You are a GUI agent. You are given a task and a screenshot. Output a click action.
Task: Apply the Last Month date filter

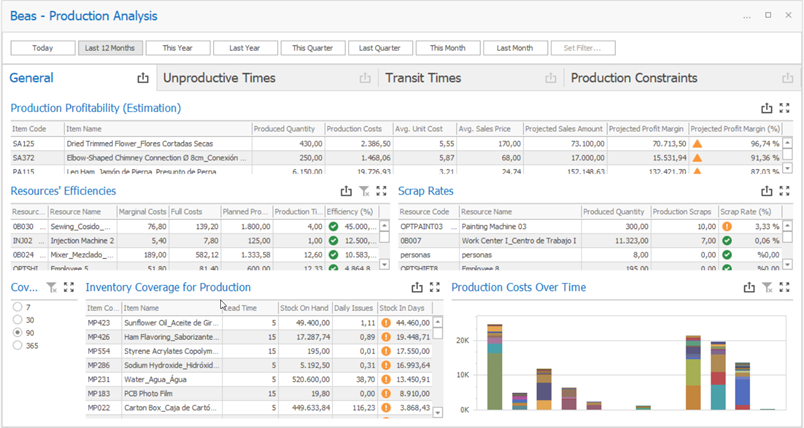(515, 48)
